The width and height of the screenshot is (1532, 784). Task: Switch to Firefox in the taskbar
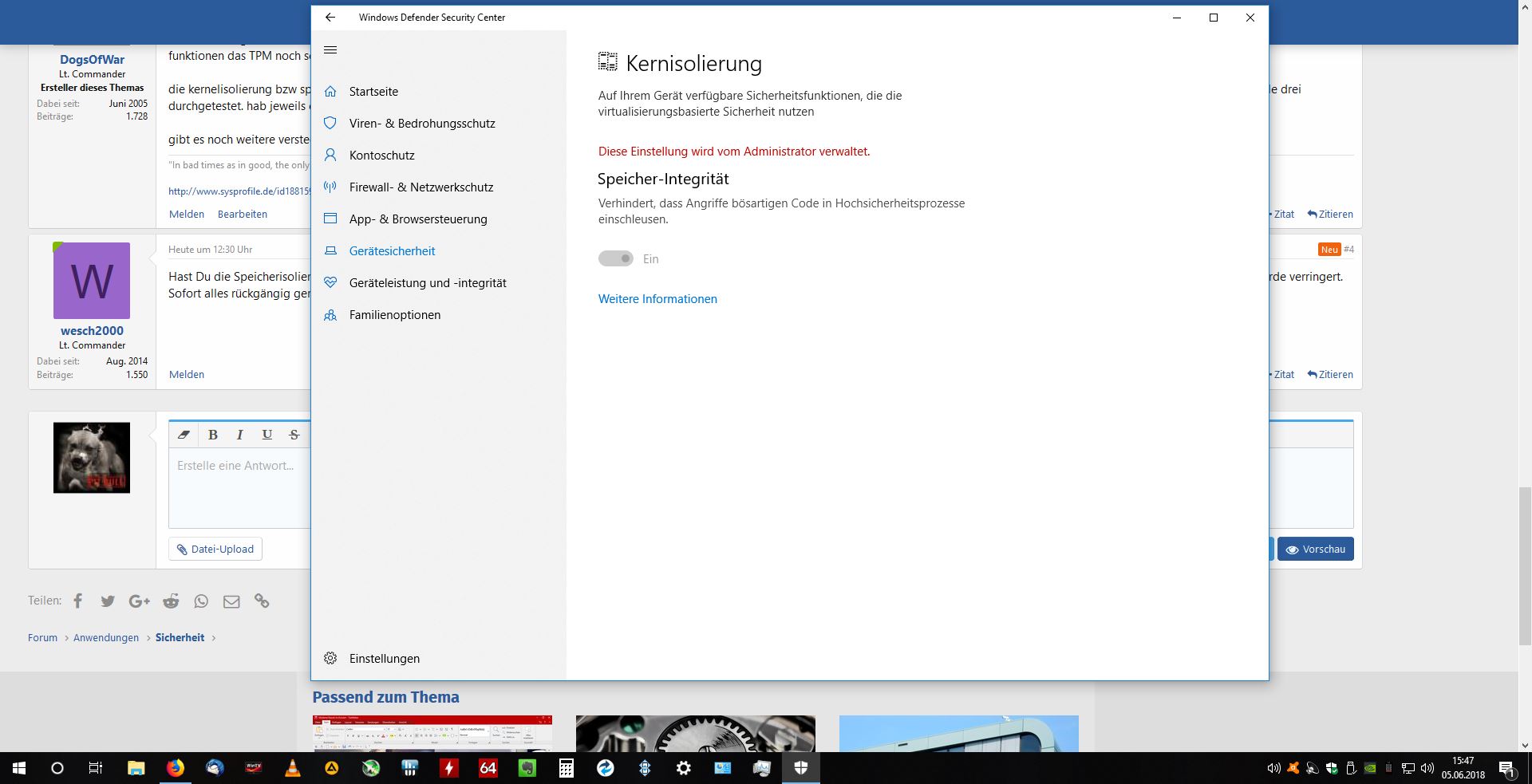point(176,768)
